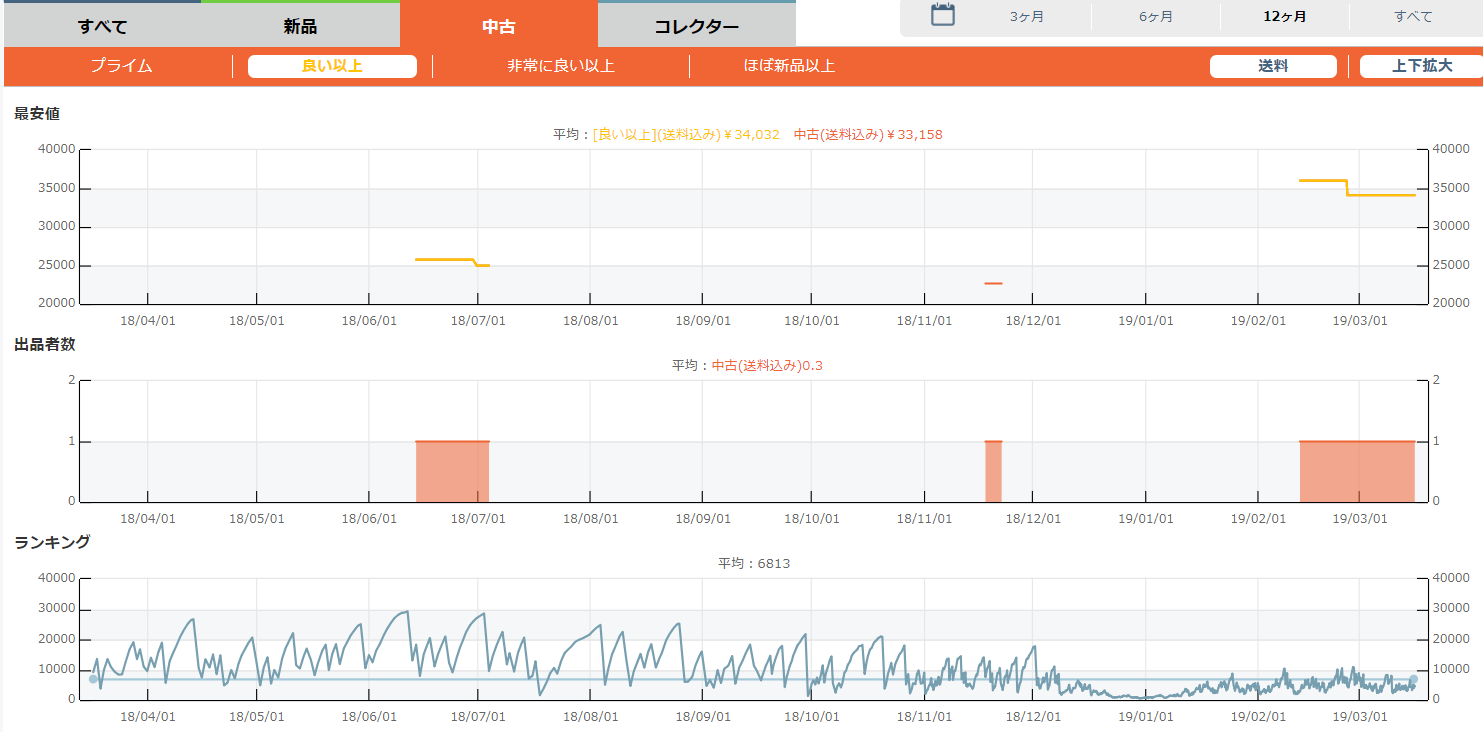Enable the プライム filter
This screenshot has width=1483, height=732.
click(x=121, y=66)
